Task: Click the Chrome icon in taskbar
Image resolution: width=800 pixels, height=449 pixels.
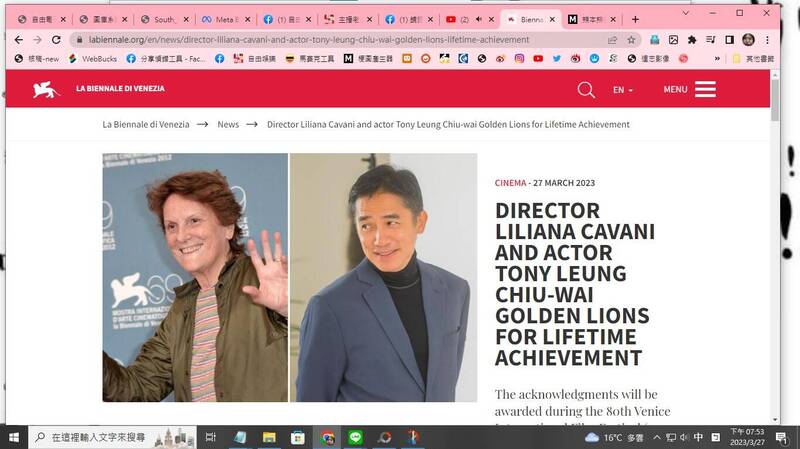Action: (x=327, y=437)
